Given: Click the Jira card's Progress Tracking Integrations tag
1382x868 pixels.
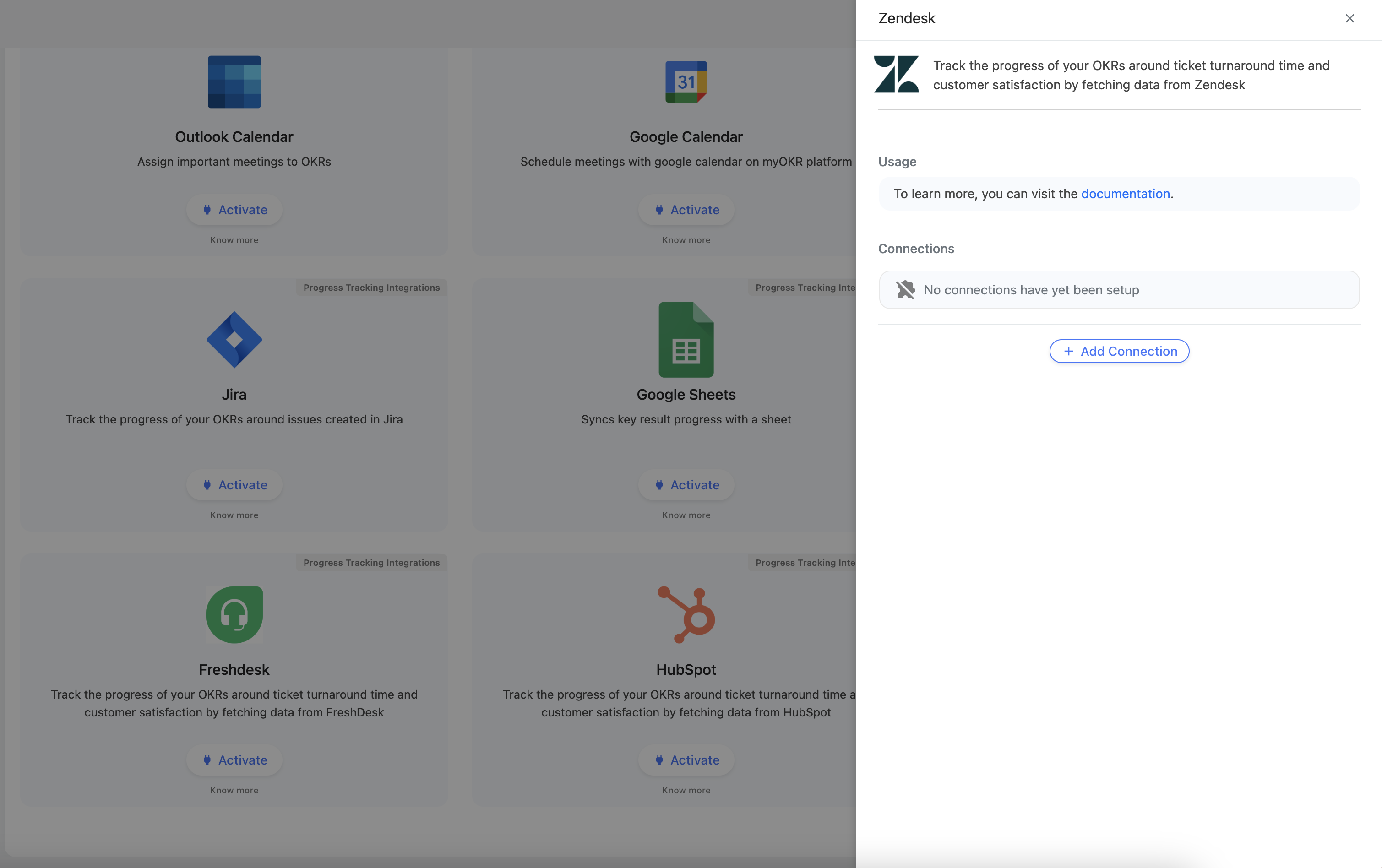Looking at the screenshot, I should tap(371, 288).
